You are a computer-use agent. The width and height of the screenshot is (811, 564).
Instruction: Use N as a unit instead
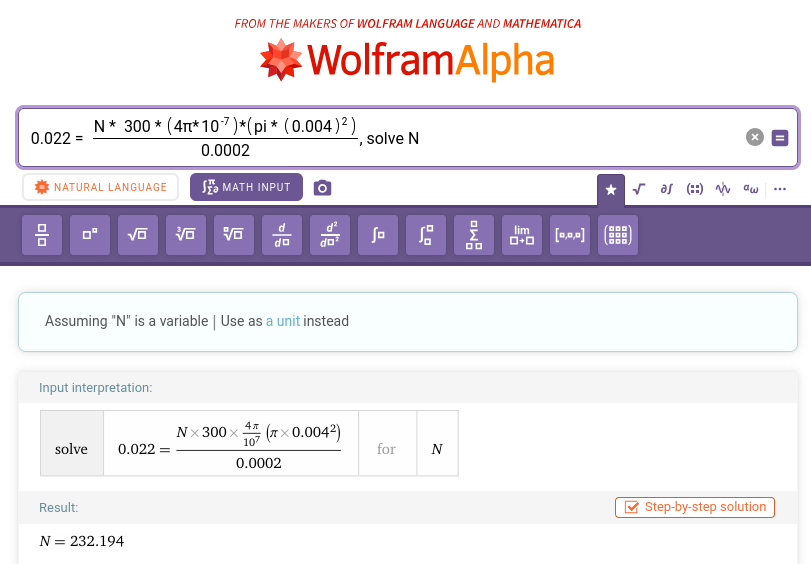[x=283, y=321]
